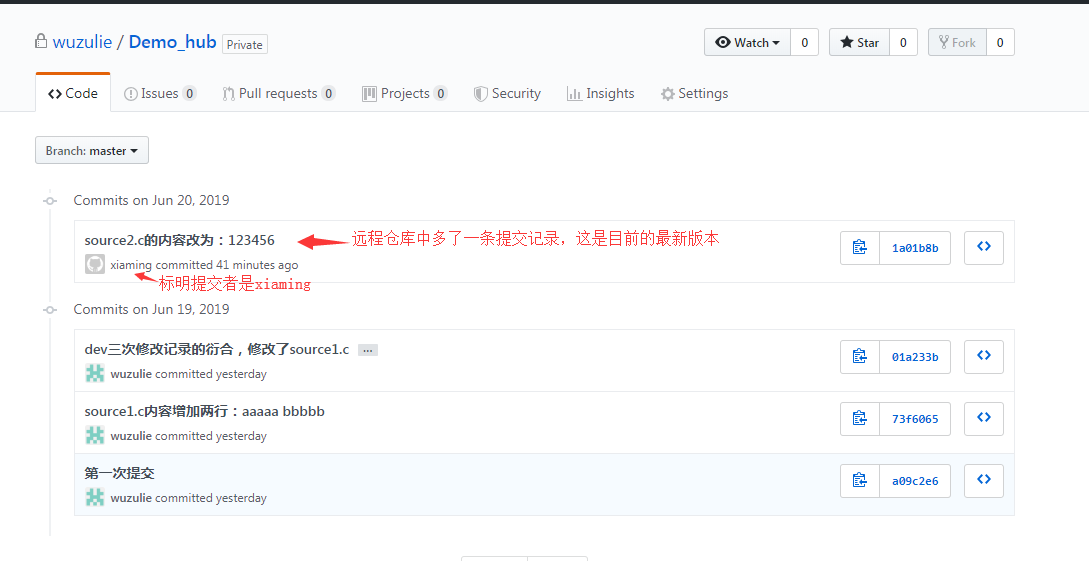Viewport: 1089px width, 561px height.
Task: Open the stargazers count next to Star
Action: (x=903, y=42)
